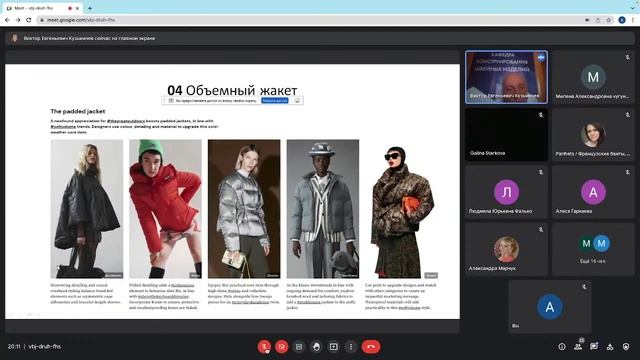Screen dimensions: 640x360
Task: Open chat with everyone panel
Action: pyautogui.click(x=594, y=347)
